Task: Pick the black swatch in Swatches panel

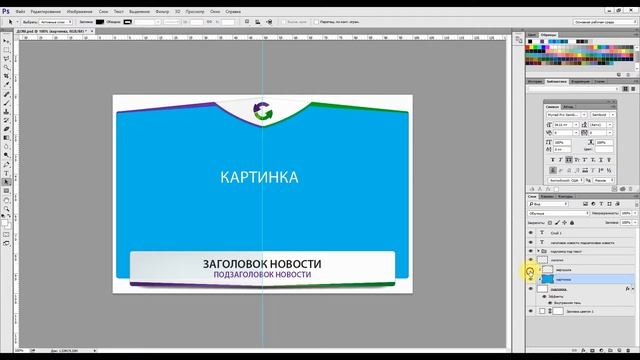Action: click(530, 42)
